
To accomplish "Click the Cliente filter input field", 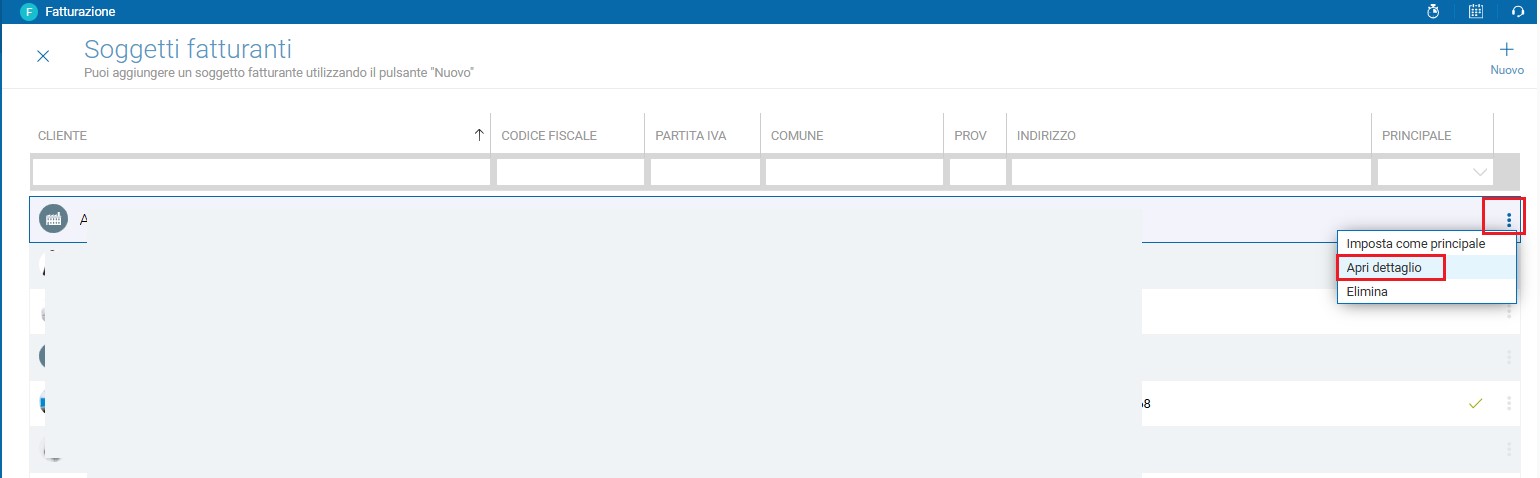I will [x=261, y=173].
